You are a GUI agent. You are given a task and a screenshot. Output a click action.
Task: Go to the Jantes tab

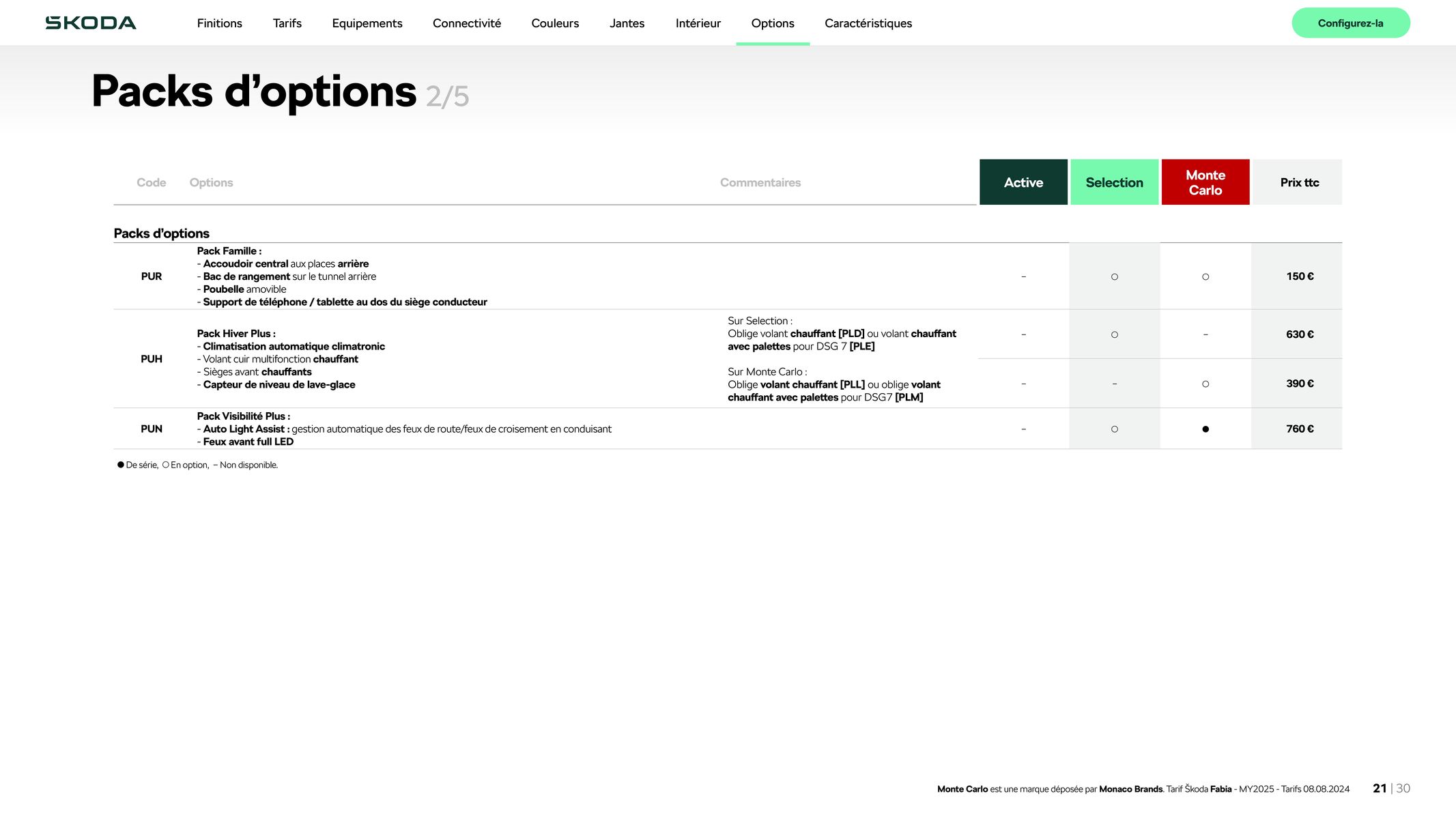click(x=627, y=23)
